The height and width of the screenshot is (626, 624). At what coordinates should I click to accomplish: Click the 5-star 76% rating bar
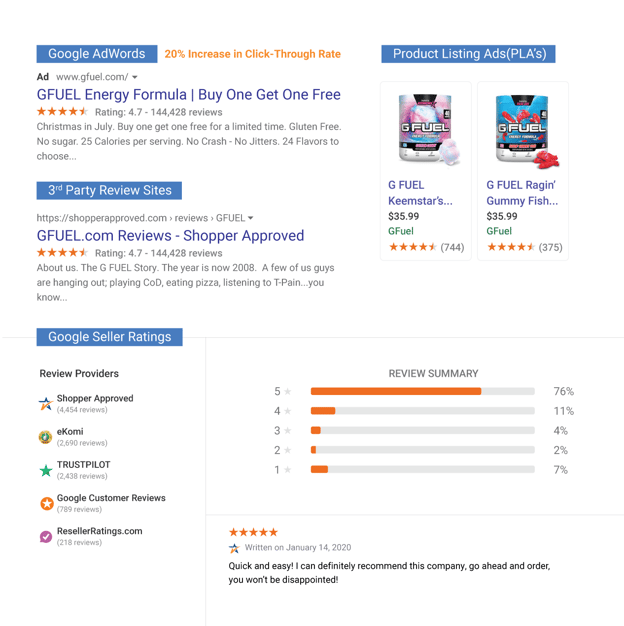click(422, 391)
